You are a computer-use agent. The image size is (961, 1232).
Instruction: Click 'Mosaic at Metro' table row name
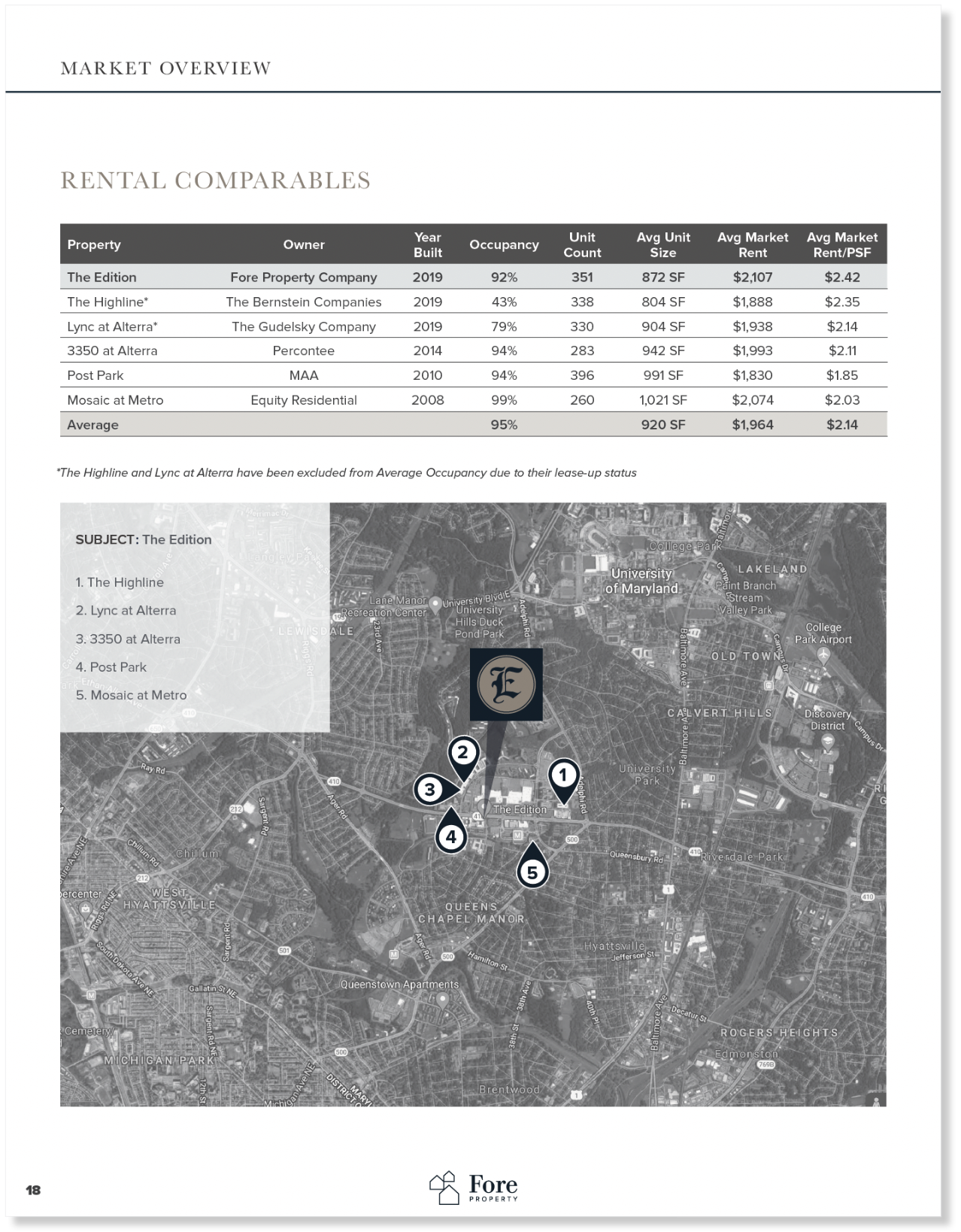(x=115, y=400)
